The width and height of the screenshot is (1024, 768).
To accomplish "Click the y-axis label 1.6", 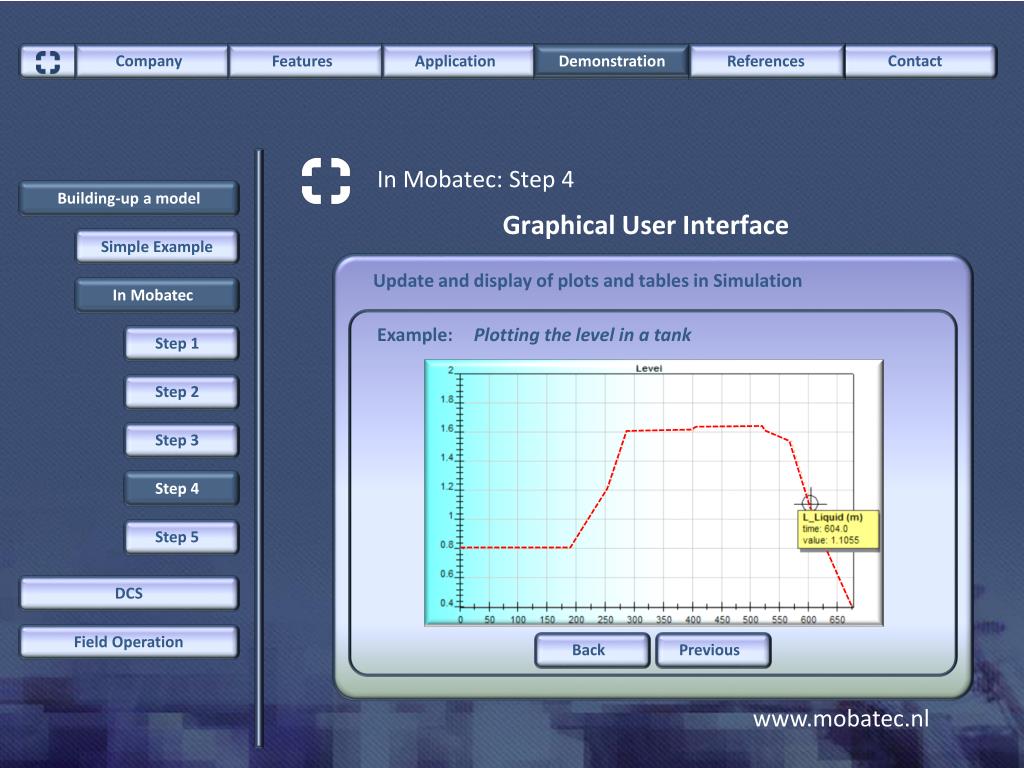I will [x=447, y=429].
